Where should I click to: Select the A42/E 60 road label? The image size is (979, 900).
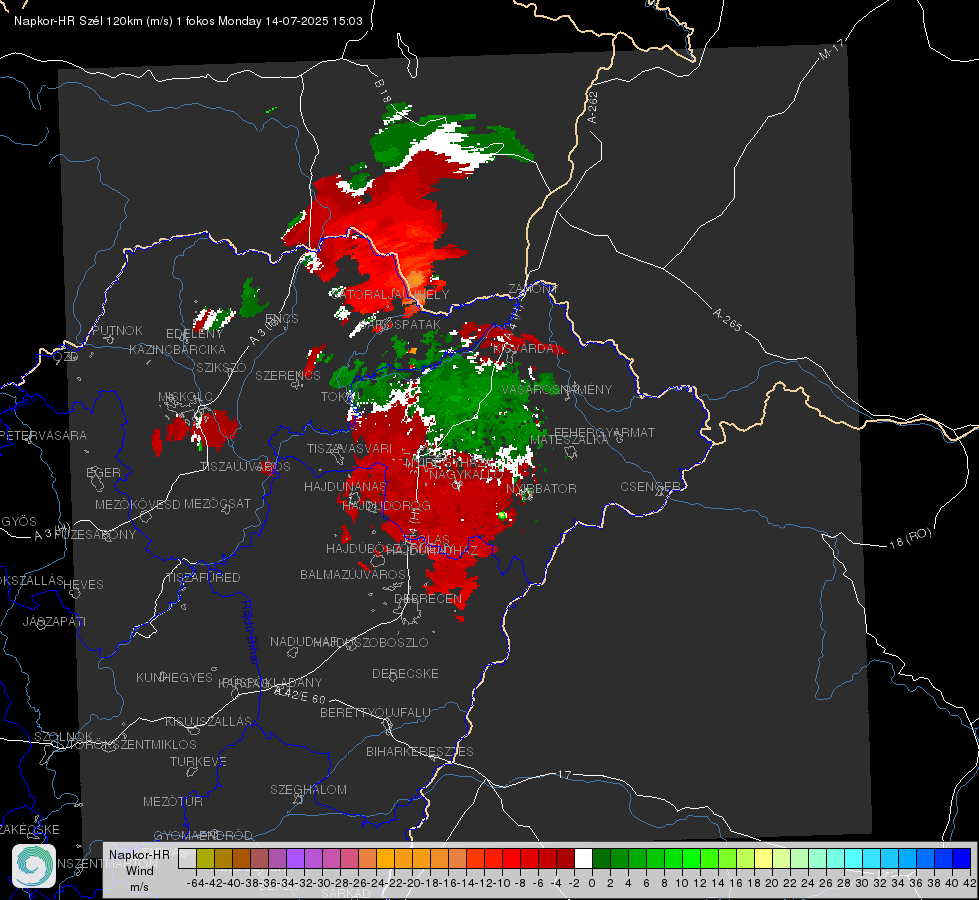point(300,695)
